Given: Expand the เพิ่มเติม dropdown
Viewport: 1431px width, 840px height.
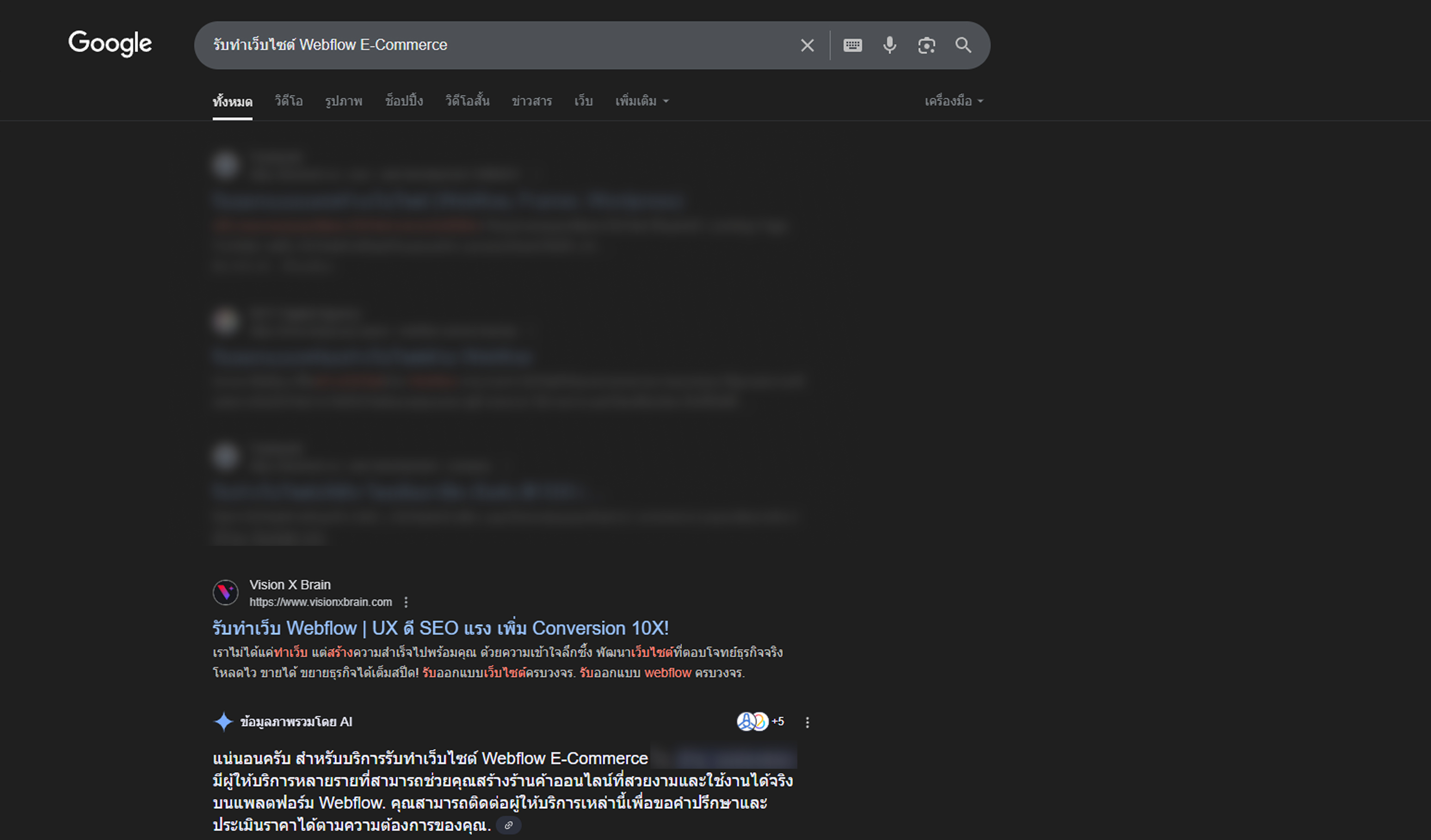Looking at the screenshot, I should [x=641, y=101].
